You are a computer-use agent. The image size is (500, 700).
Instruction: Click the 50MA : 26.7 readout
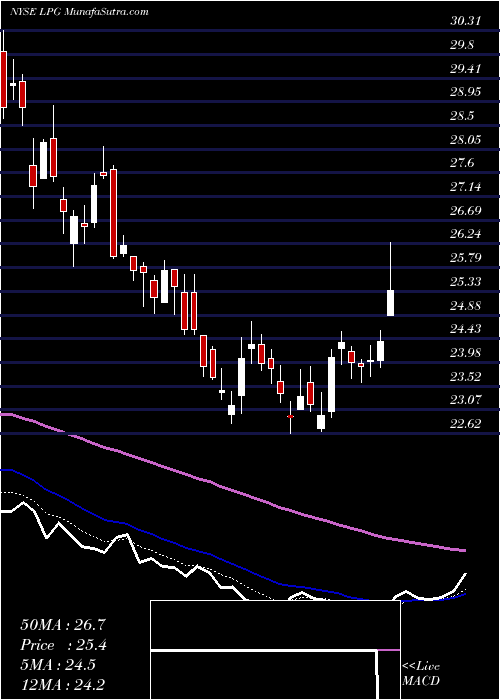click(62, 625)
